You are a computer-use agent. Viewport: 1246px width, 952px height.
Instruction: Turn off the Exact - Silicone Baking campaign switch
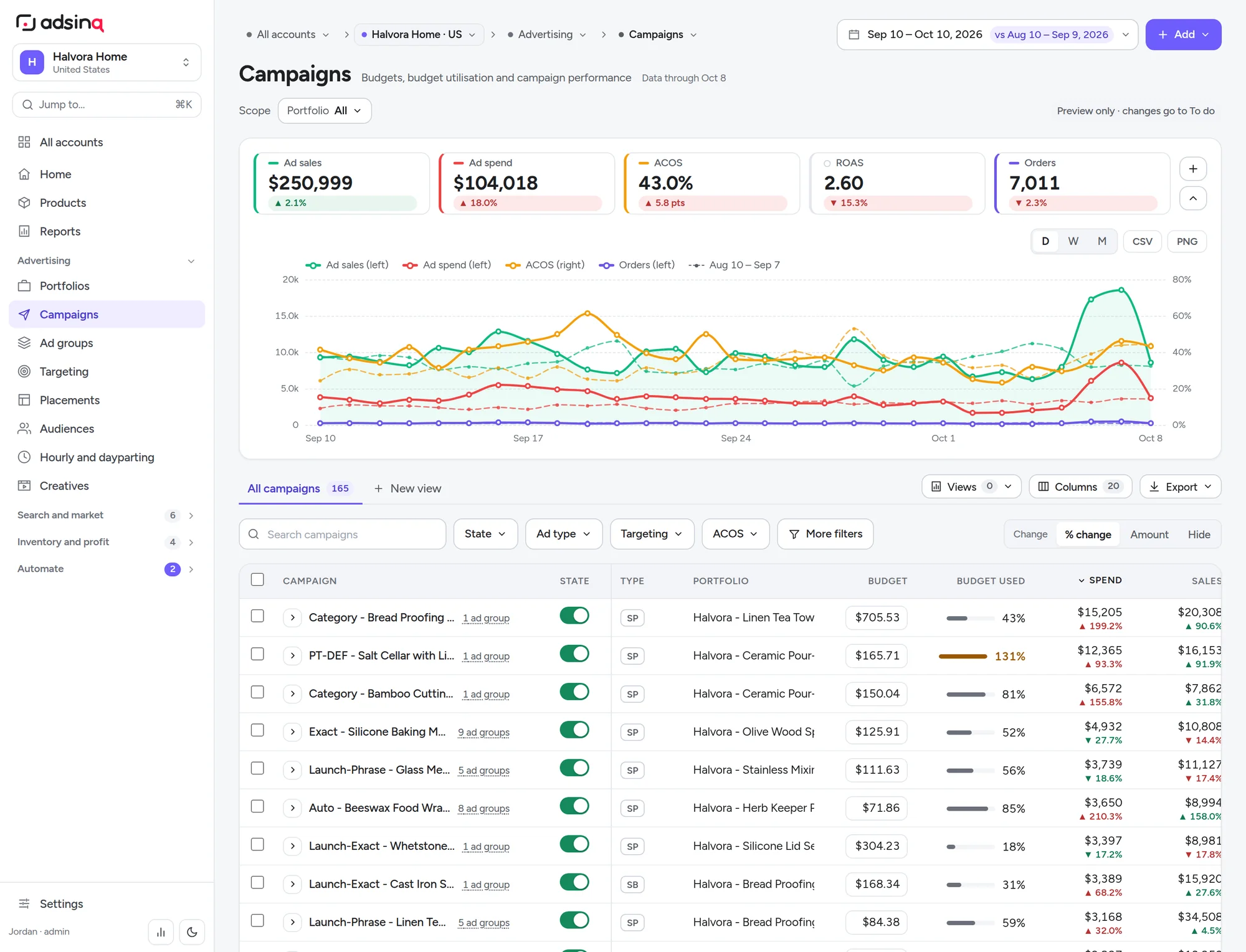pyautogui.click(x=574, y=730)
